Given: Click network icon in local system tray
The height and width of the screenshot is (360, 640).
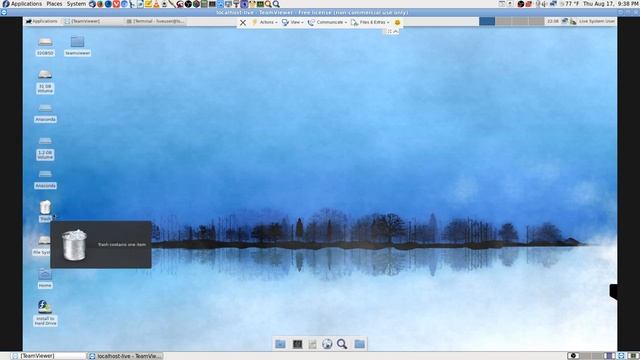Looking at the screenshot, I should tap(553, 4).
